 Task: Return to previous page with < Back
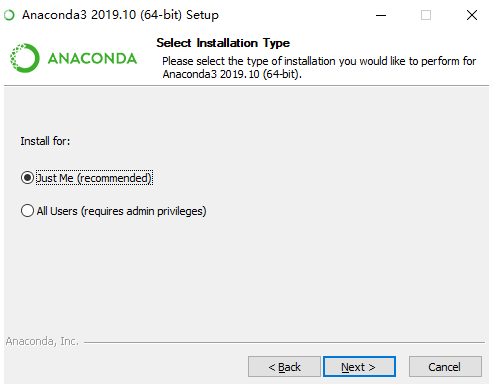[x=284, y=367]
